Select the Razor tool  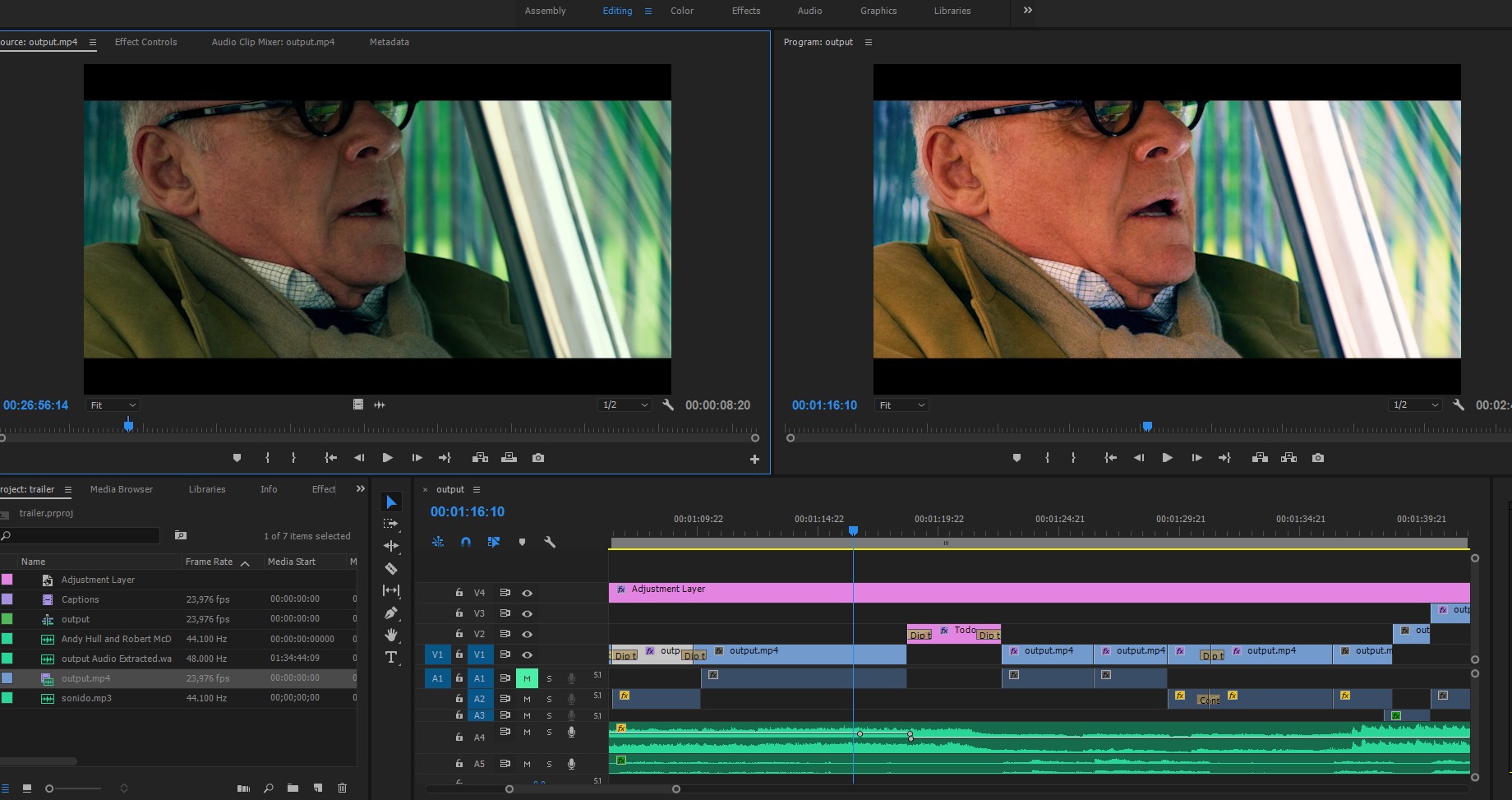coord(391,568)
